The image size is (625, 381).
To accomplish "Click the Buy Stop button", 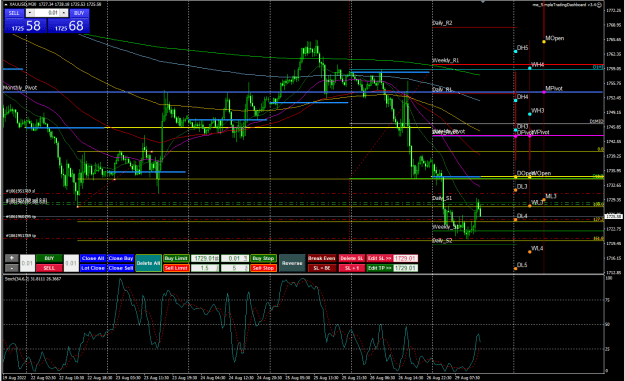I will [263, 258].
